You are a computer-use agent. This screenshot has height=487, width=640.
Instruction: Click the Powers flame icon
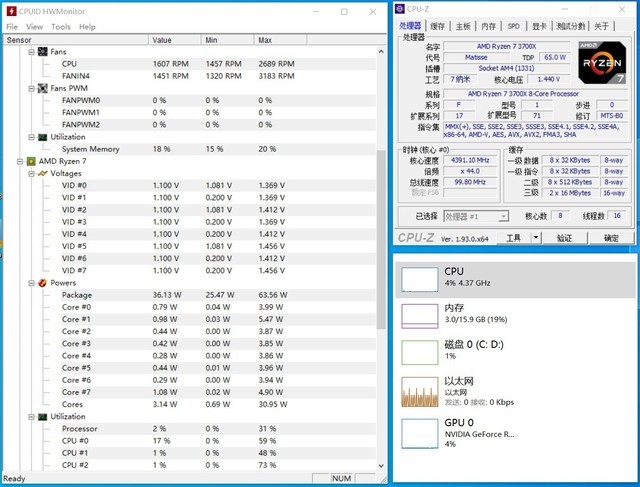(x=42, y=283)
